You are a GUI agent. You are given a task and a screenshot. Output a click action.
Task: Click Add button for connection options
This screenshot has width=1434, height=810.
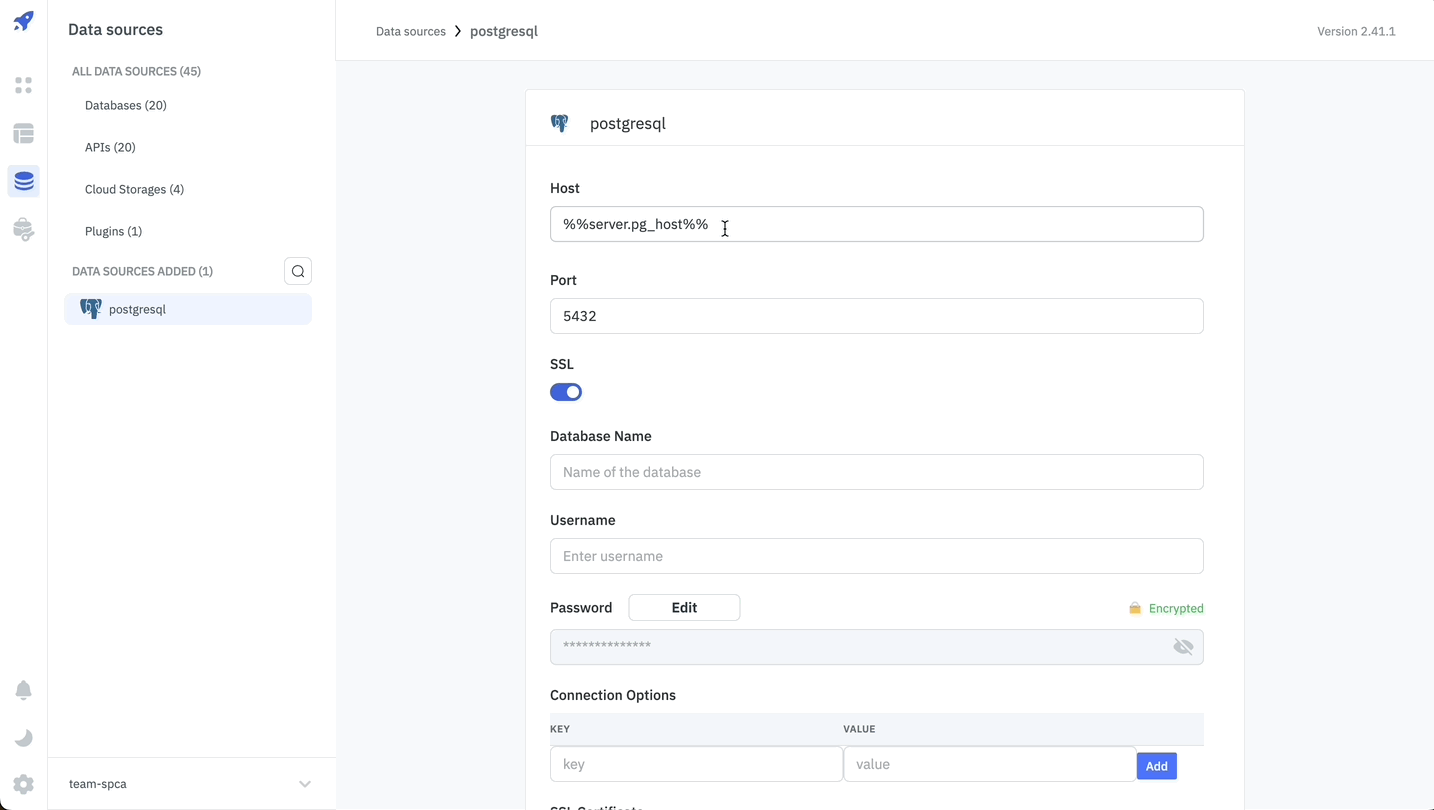click(1156, 766)
